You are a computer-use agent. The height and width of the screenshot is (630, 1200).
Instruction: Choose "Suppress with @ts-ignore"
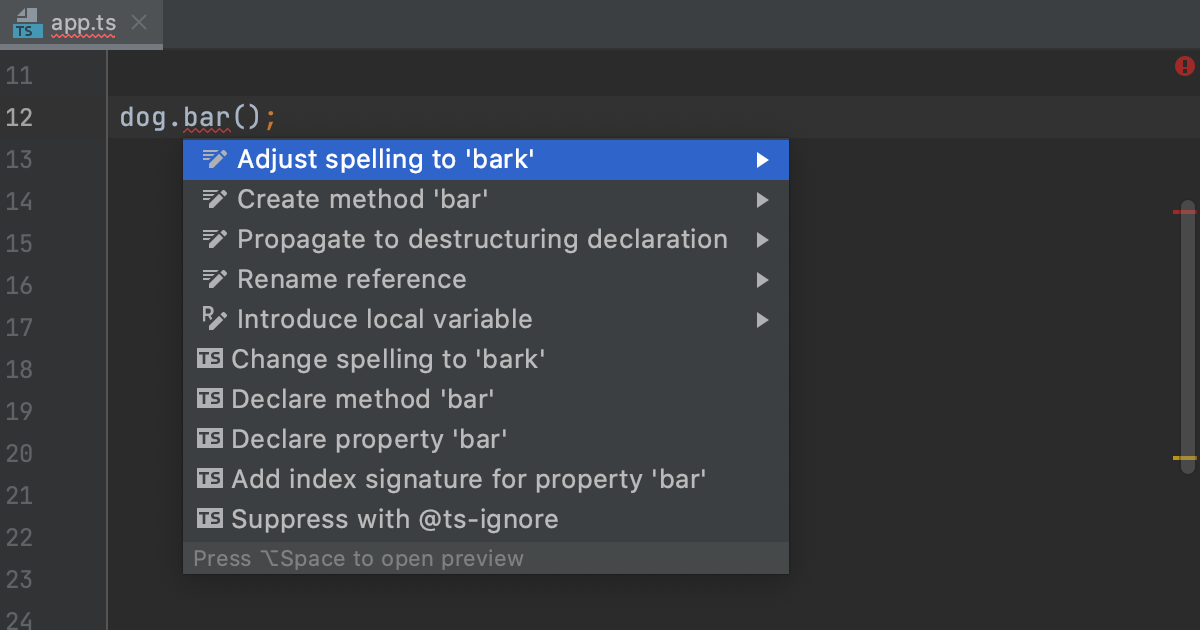(x=395, y=518)
